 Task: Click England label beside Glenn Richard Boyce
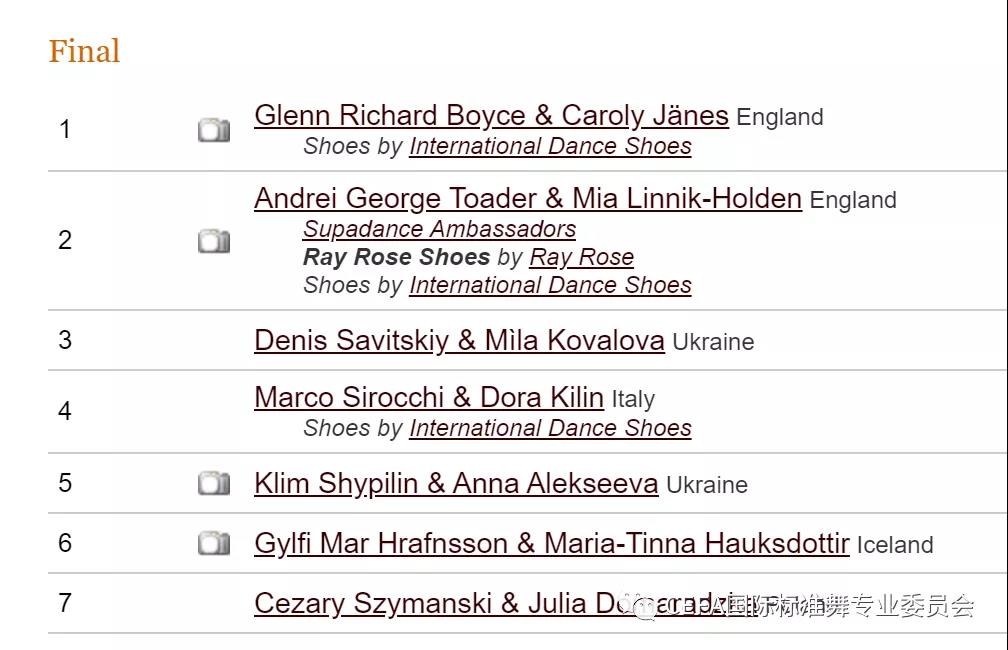pyautogui.click(x=780, y=118)
